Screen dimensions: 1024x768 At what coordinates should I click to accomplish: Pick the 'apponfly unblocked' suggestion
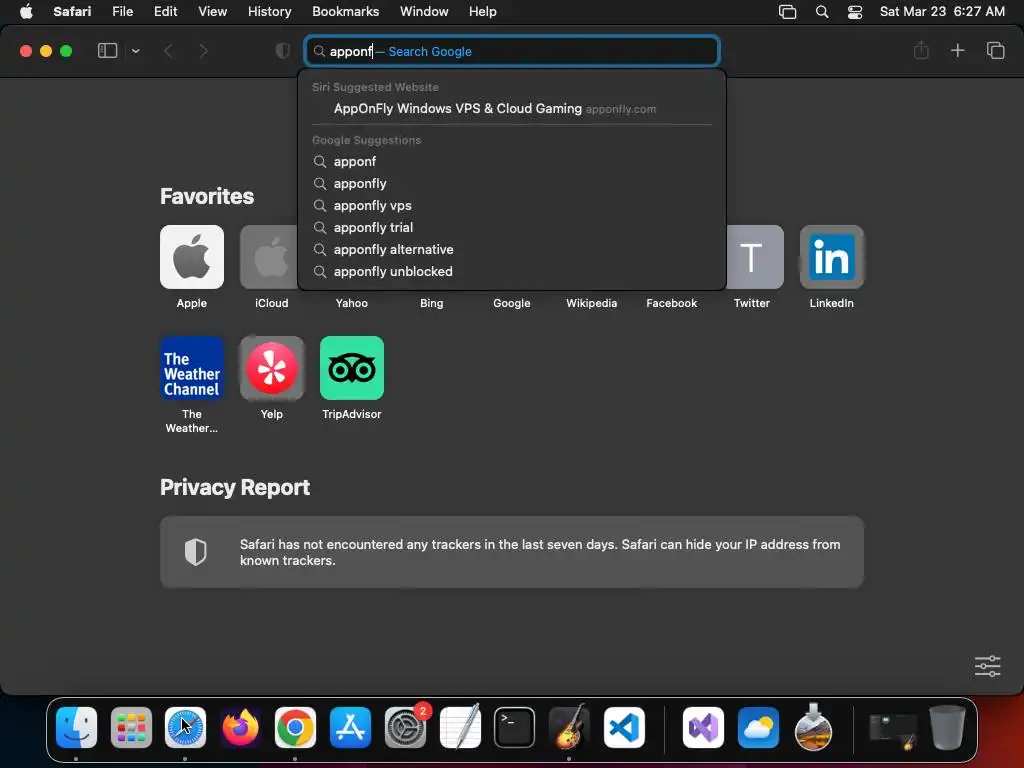coord(512,272)
